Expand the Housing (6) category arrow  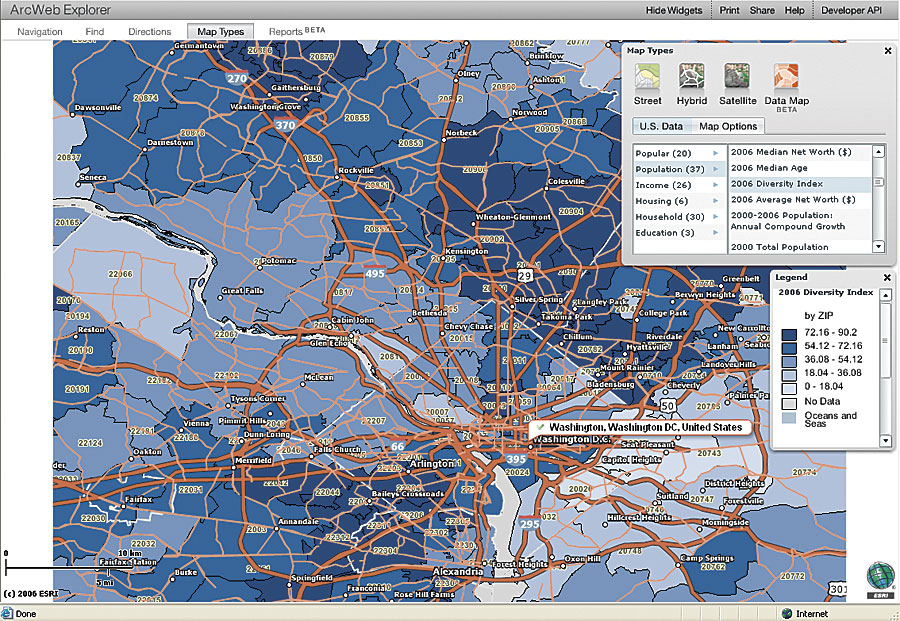[x=716, y=201]
